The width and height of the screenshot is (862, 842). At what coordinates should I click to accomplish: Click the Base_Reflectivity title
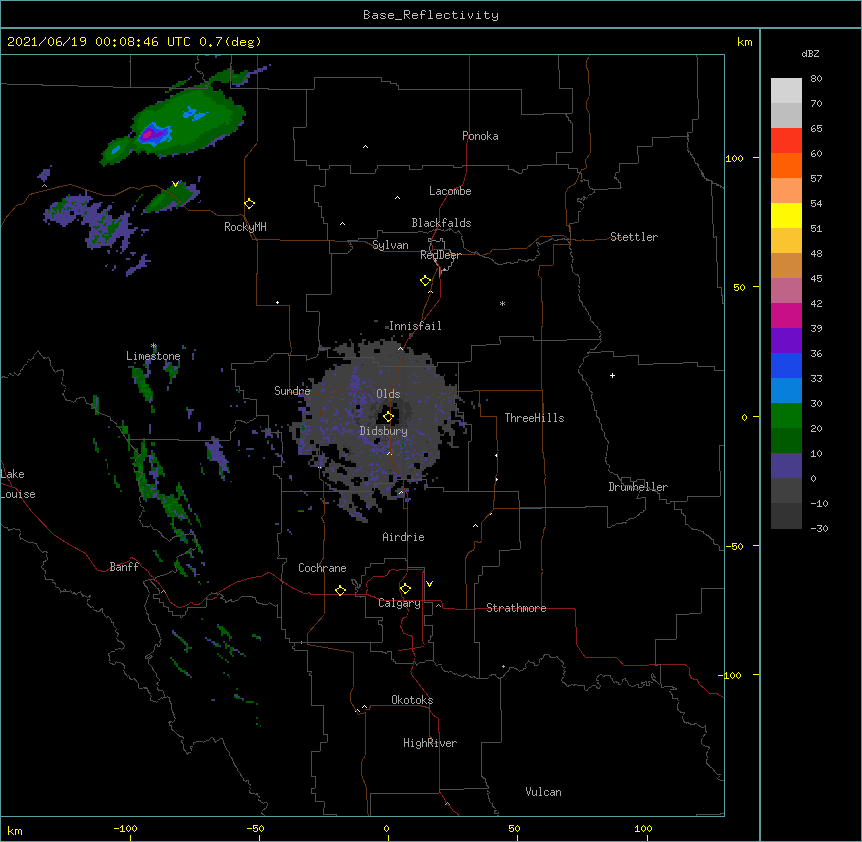pyautogui.click(x=431, y=15)
